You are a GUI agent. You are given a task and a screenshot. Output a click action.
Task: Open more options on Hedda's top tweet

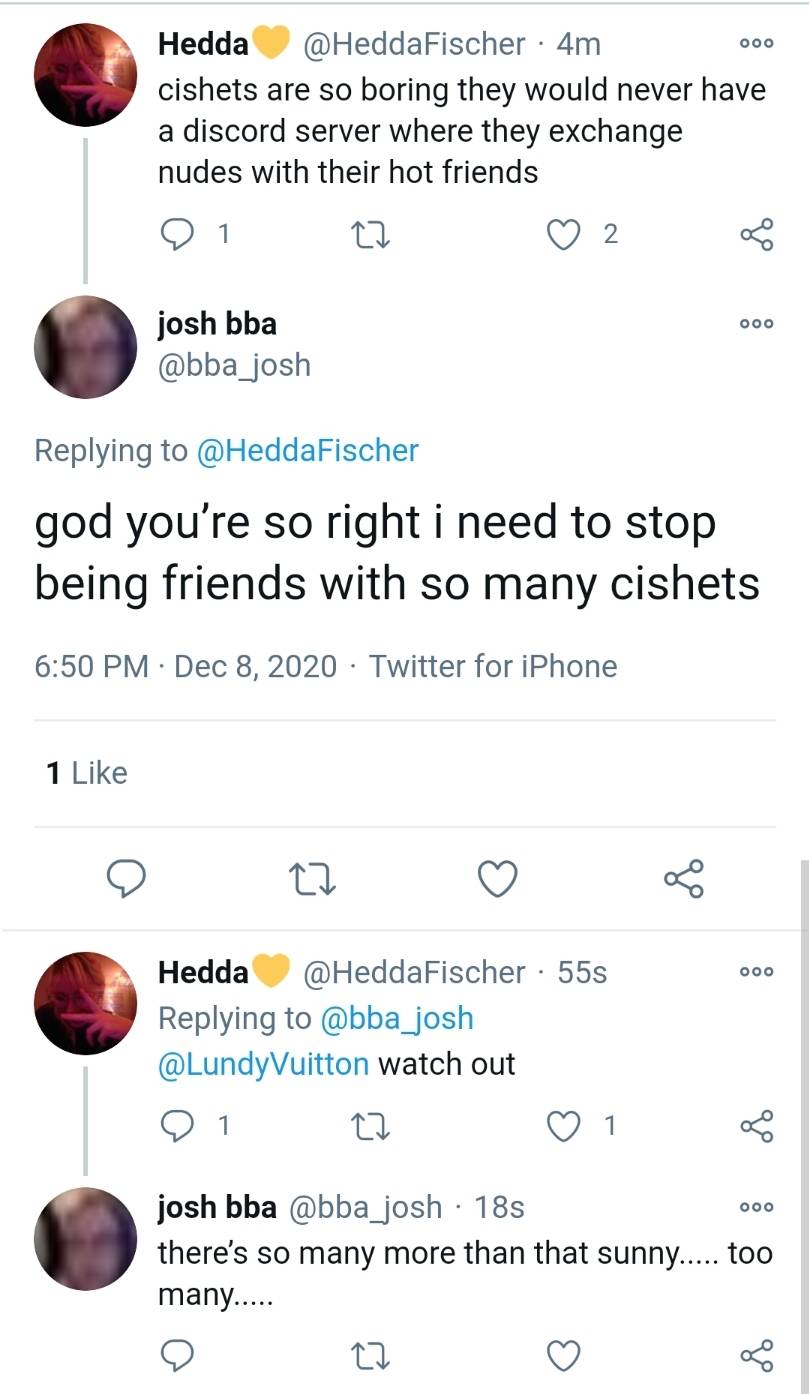pos(756,43)
